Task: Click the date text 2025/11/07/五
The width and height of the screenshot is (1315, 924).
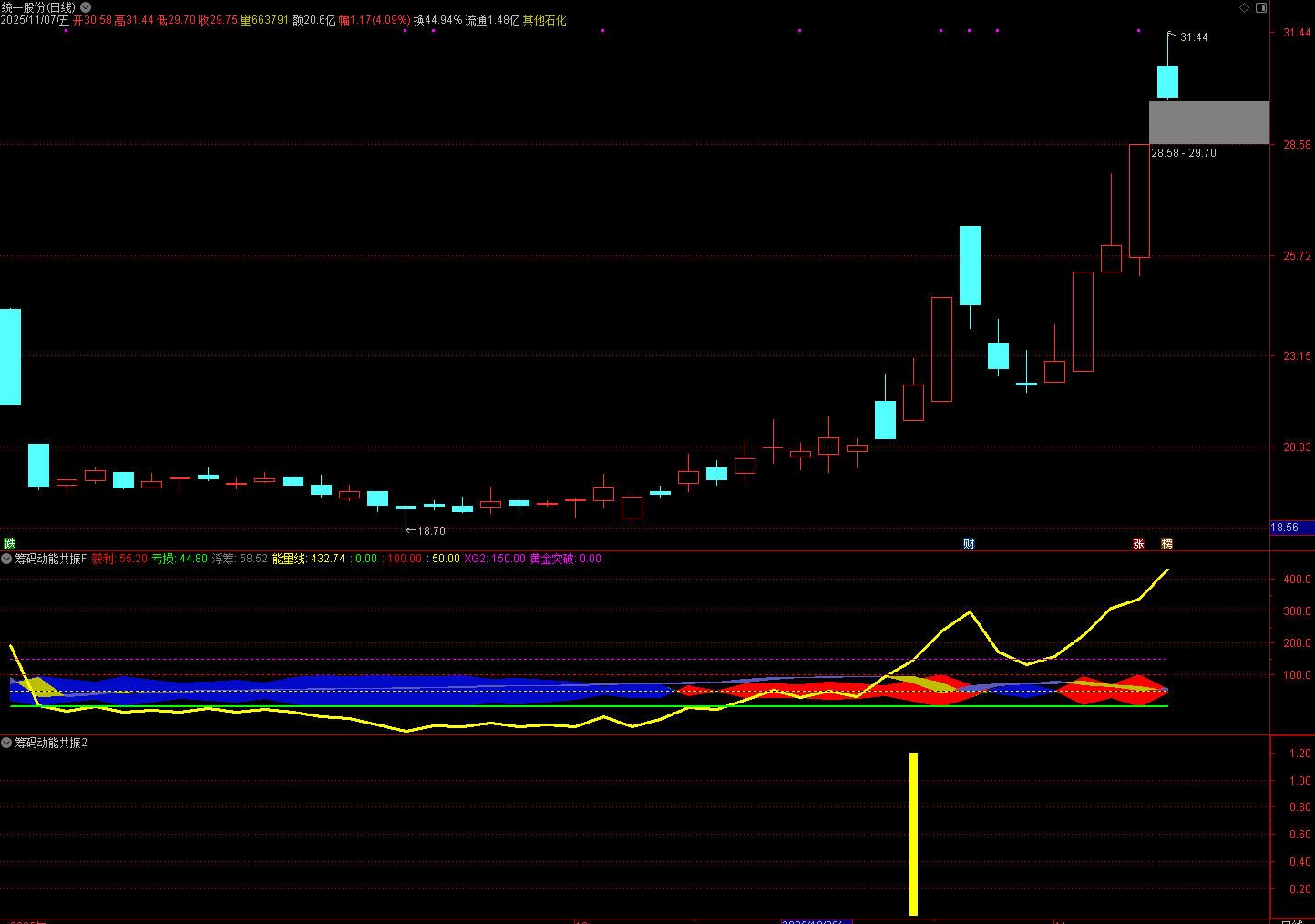Action: click(x=35, y=20)
